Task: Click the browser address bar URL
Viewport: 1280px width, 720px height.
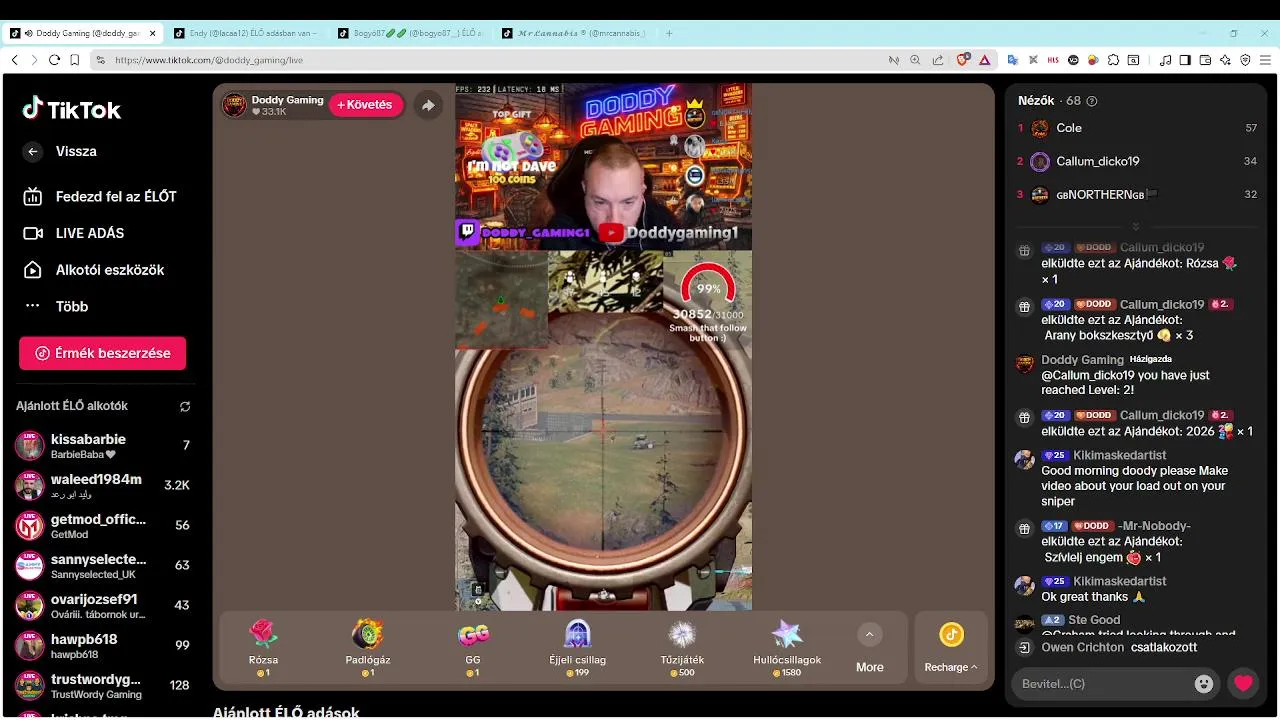Action: (x=209, y=60)
